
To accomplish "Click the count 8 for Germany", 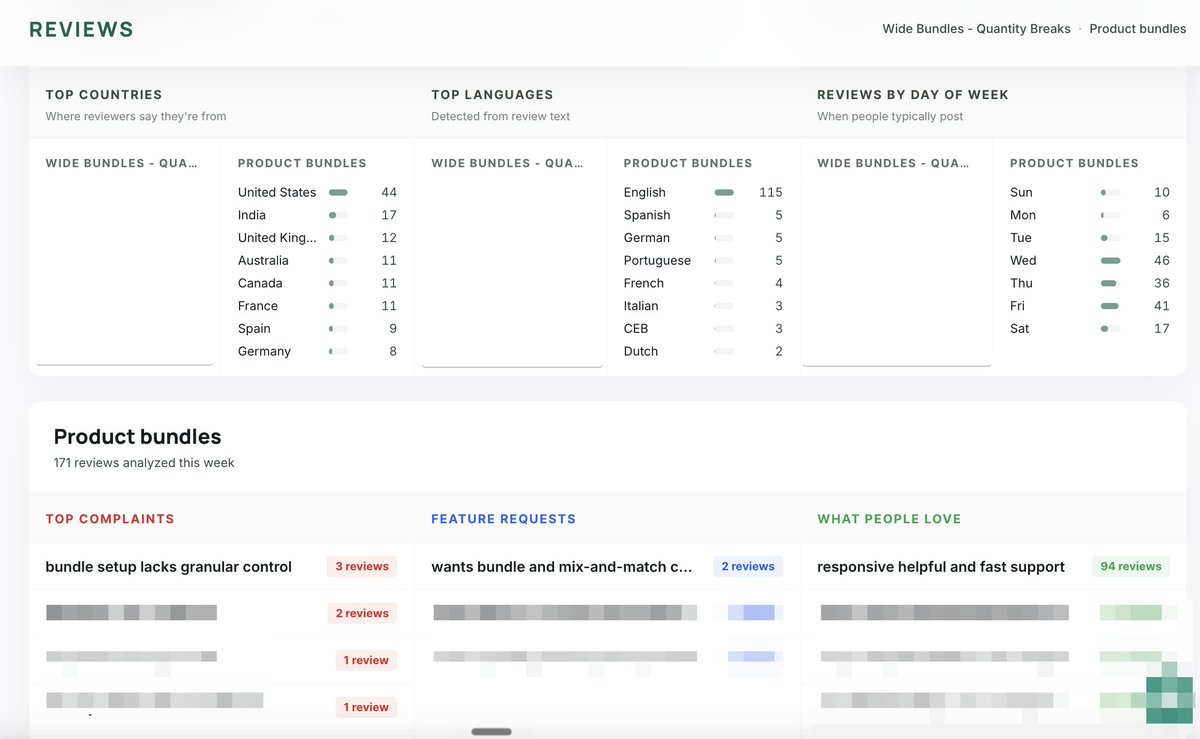I will 393,351.
